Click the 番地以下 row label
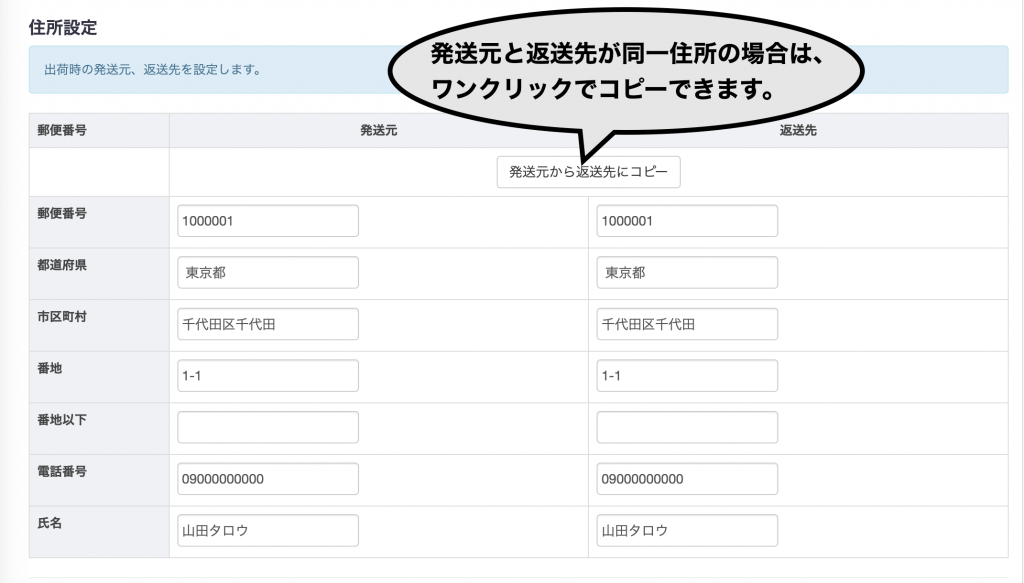The width and height of the screenshot is (1024, 583). pyautogui.click(x=62, y=420)
